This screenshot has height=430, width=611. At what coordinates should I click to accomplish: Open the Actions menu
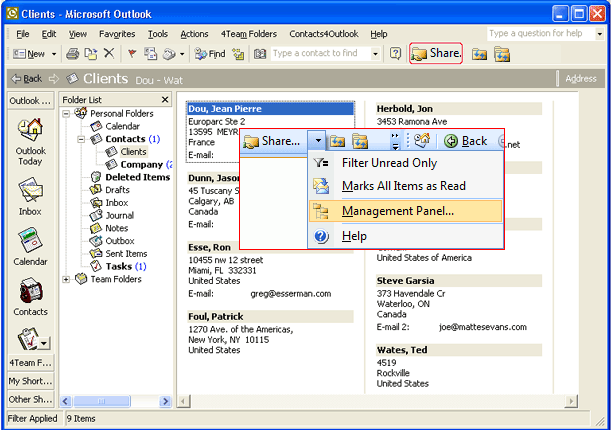tap(194, 34)
